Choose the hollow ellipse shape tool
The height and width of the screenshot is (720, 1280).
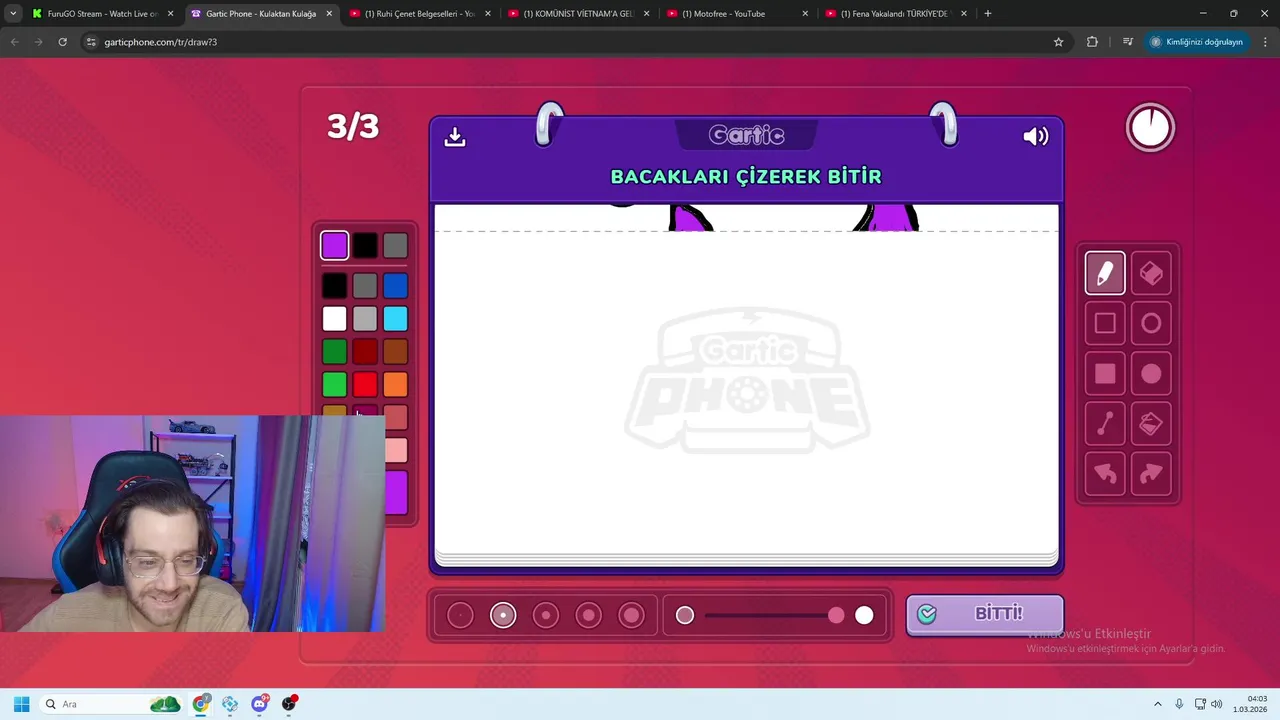[1151, 323]
